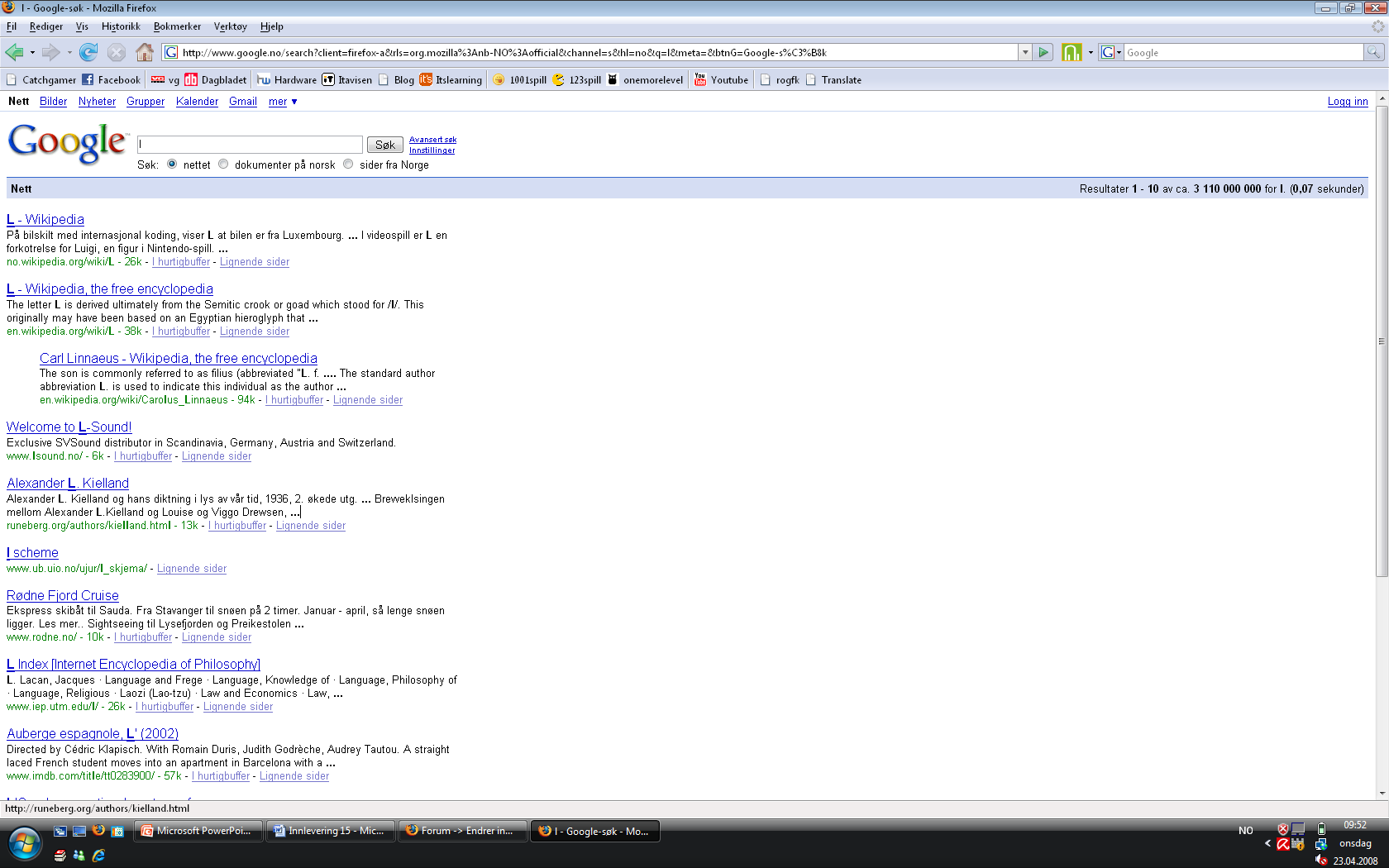Open the 1001spill bookmark

[519, 80]
